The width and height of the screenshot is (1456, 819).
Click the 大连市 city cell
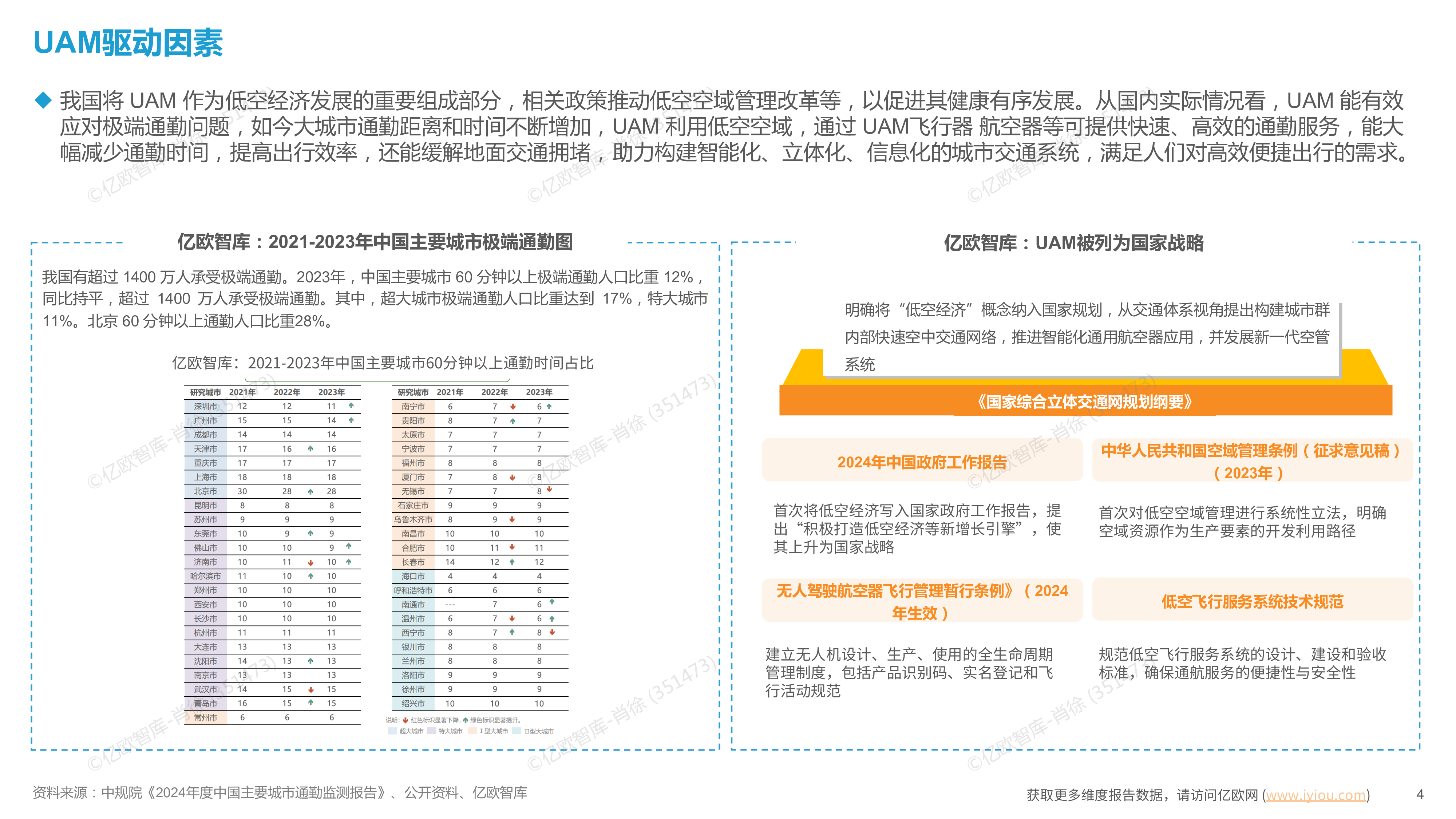click(205, 646)
